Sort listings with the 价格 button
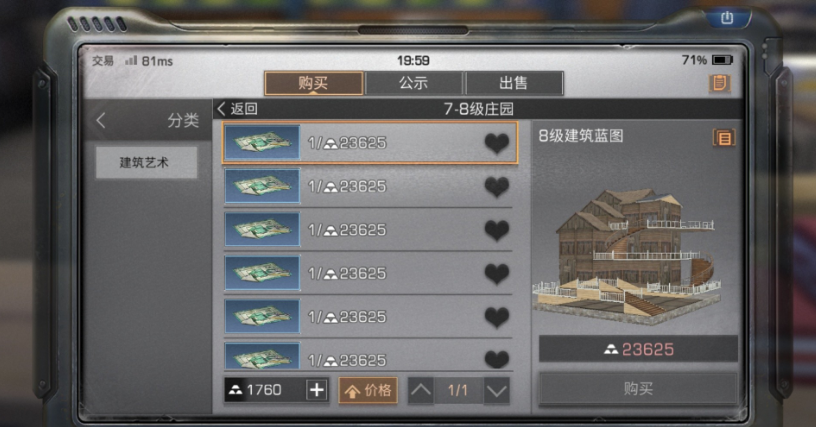The image size is (816, 427). [x=368, y=390]
